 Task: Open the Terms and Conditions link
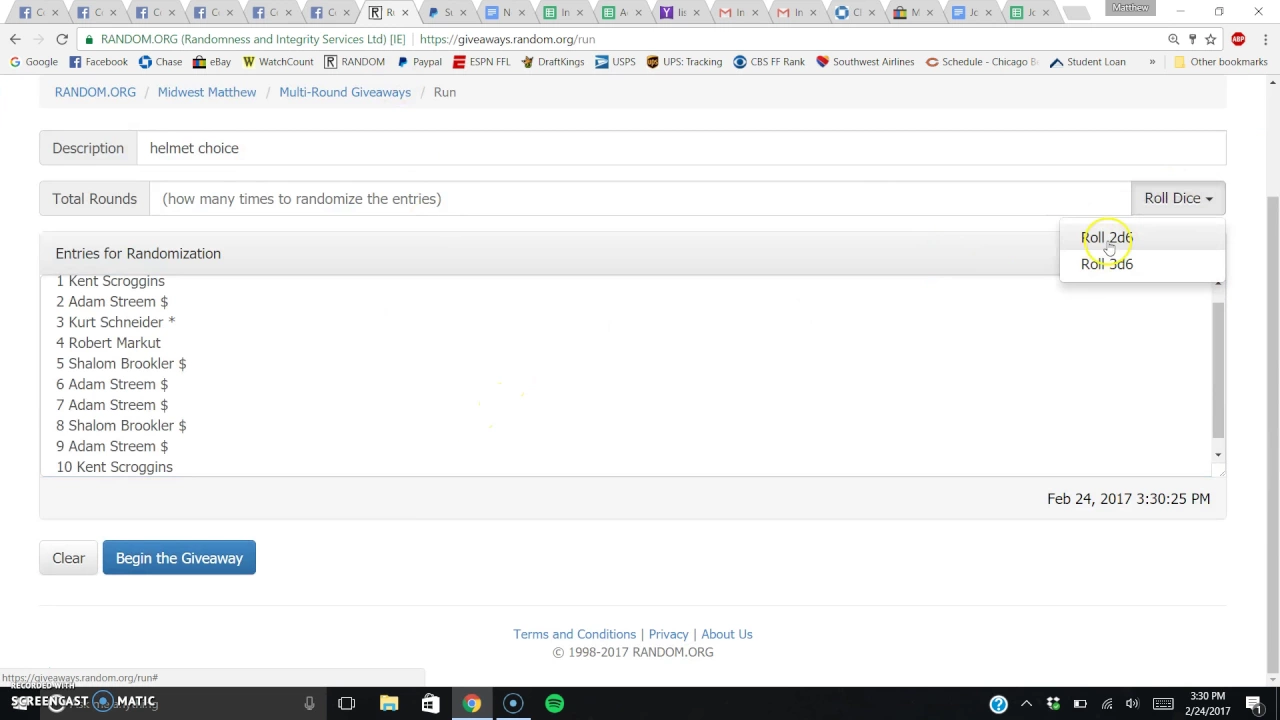coord(574,634)
